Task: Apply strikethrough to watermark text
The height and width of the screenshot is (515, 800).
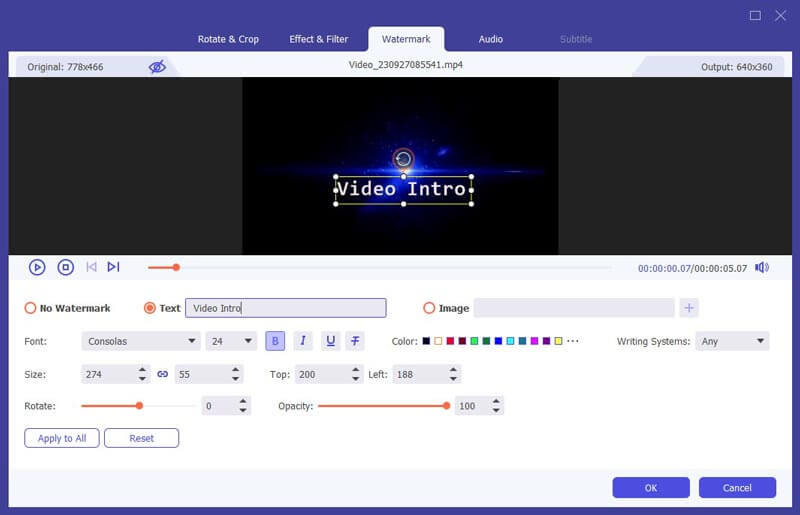Action: pos(355,341)
